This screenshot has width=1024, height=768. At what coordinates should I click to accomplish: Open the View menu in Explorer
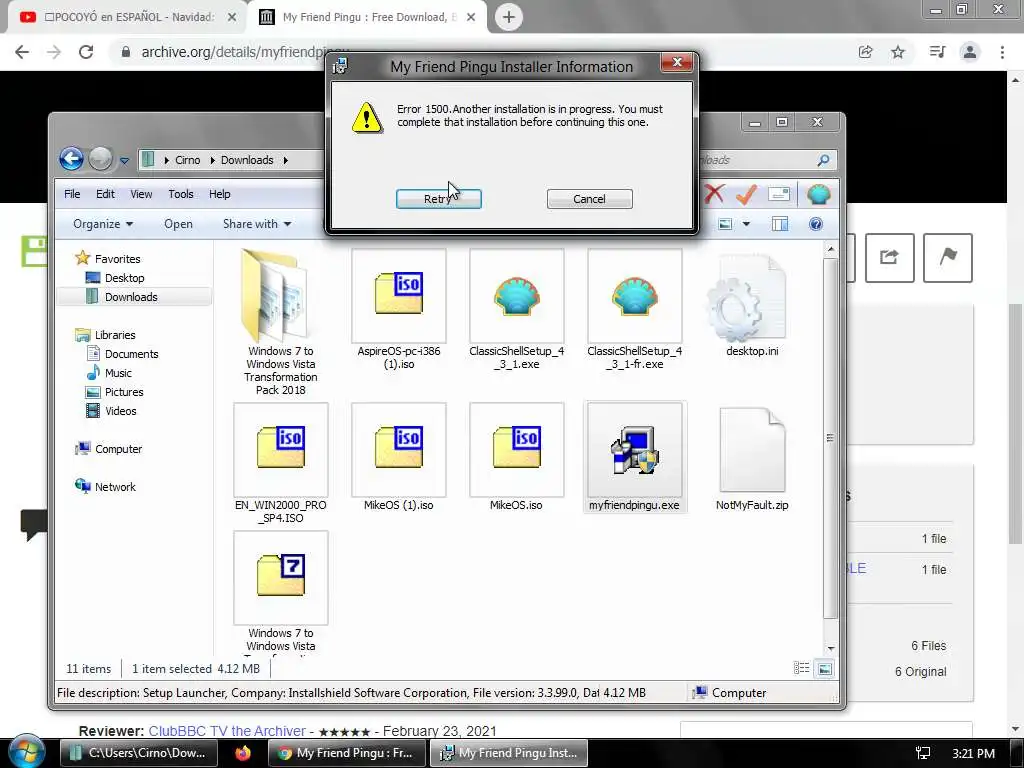pyautogui.click(x=141, y=194)
